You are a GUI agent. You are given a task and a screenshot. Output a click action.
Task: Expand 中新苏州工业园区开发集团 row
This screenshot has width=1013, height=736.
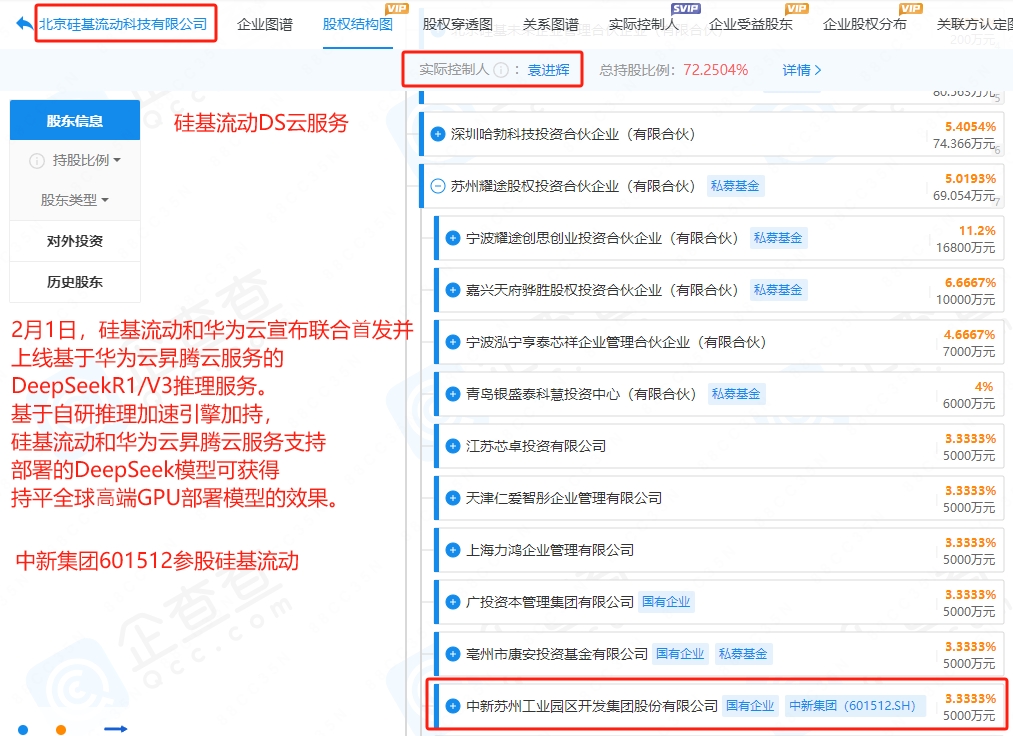[453, 706]
